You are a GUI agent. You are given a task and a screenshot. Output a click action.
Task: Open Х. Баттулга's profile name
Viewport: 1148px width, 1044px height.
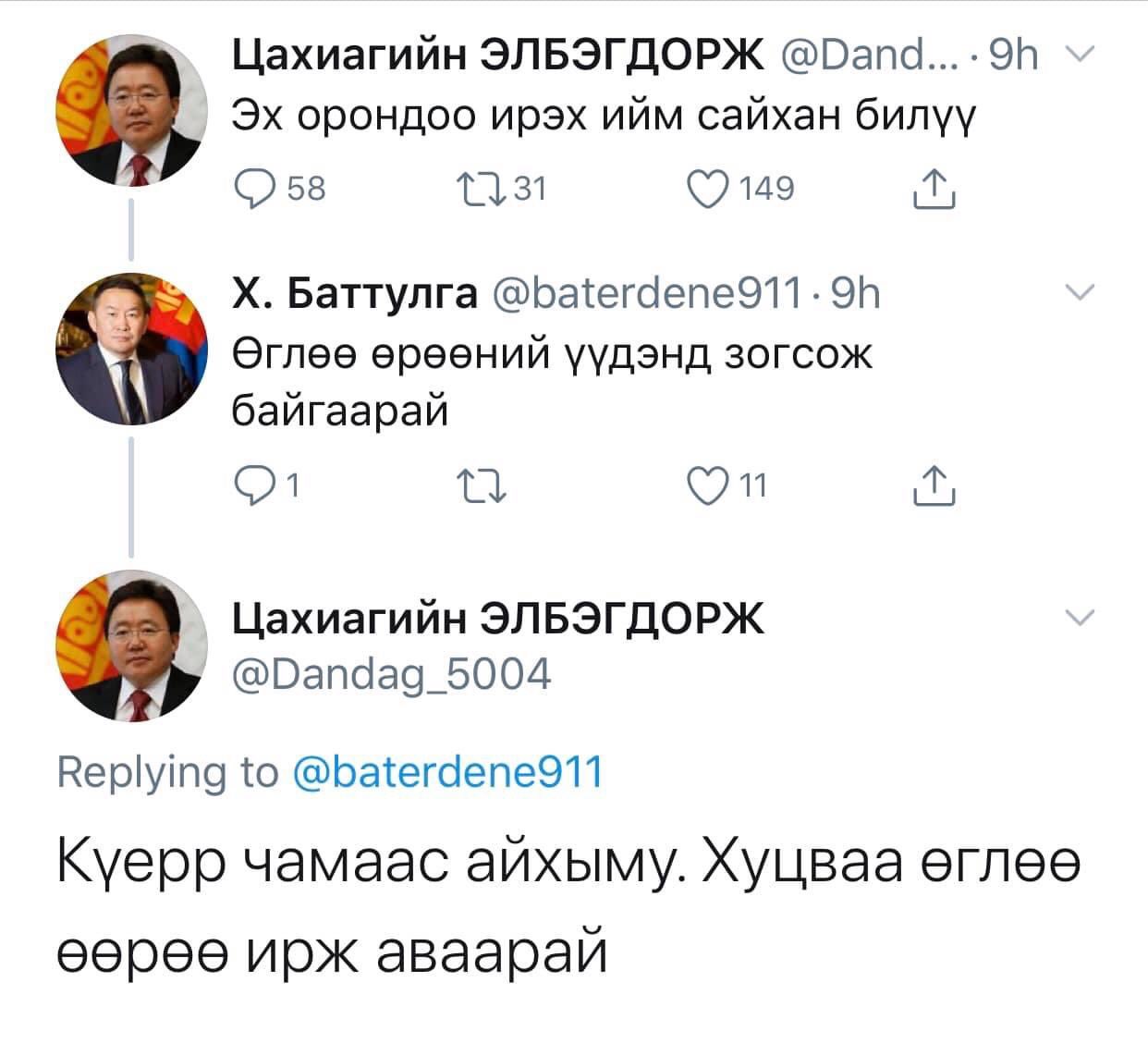354,294
